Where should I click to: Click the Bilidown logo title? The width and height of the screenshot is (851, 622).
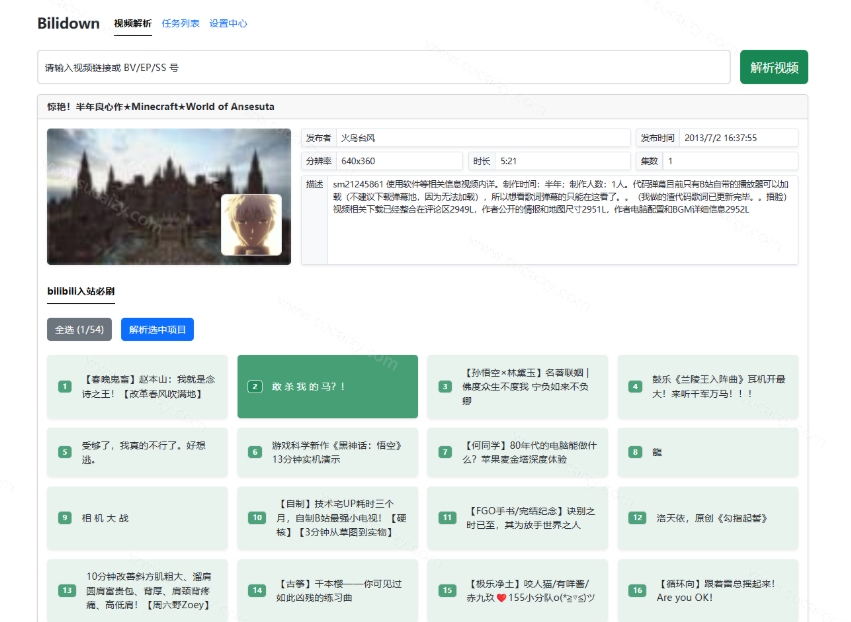[x=68, y=23]
